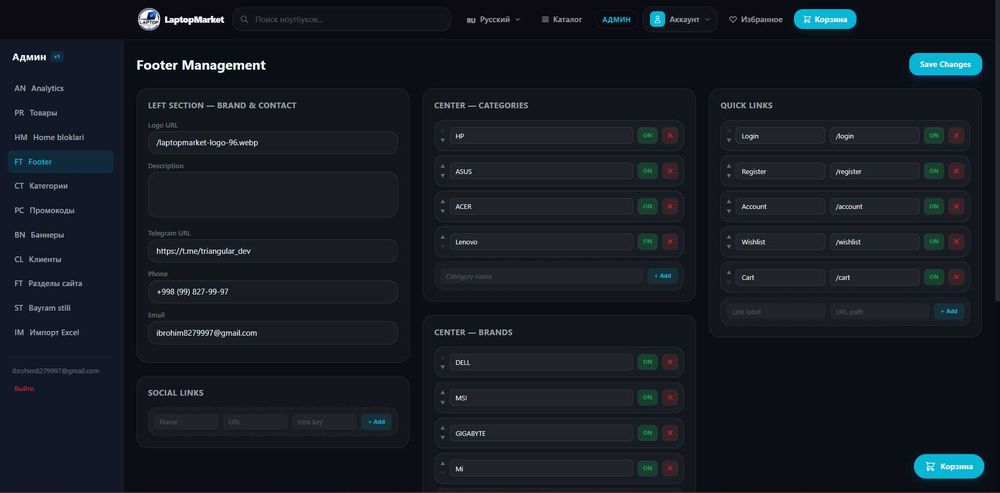Image resolution: width=1000 pixels, height=493 pixels.
Task: Click the Избранное heart icon
Action: (x=733, y=20)
